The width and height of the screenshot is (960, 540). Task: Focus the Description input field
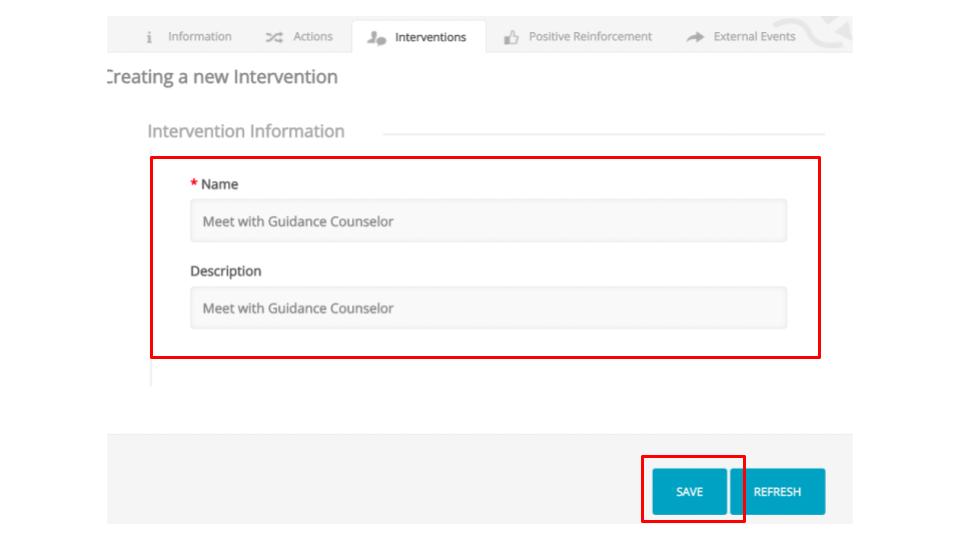(488, 308)
